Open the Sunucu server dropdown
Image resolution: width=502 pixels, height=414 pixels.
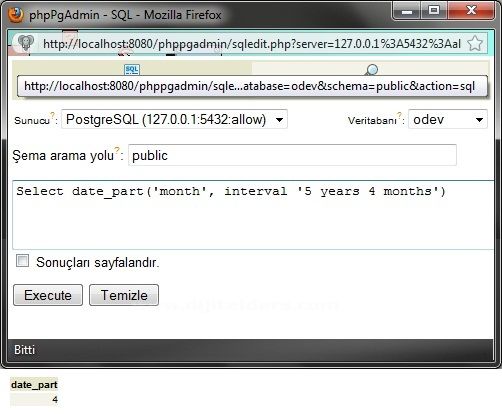coord(174,119)
